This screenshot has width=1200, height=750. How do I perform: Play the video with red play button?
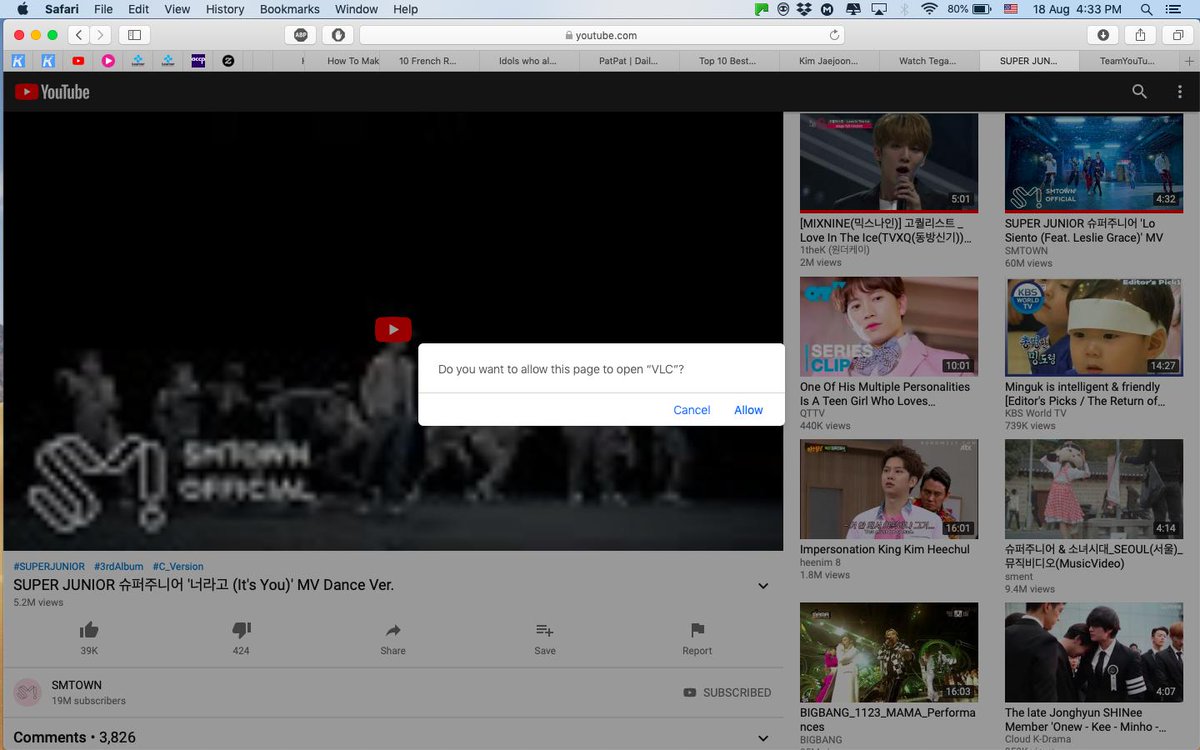393,329
